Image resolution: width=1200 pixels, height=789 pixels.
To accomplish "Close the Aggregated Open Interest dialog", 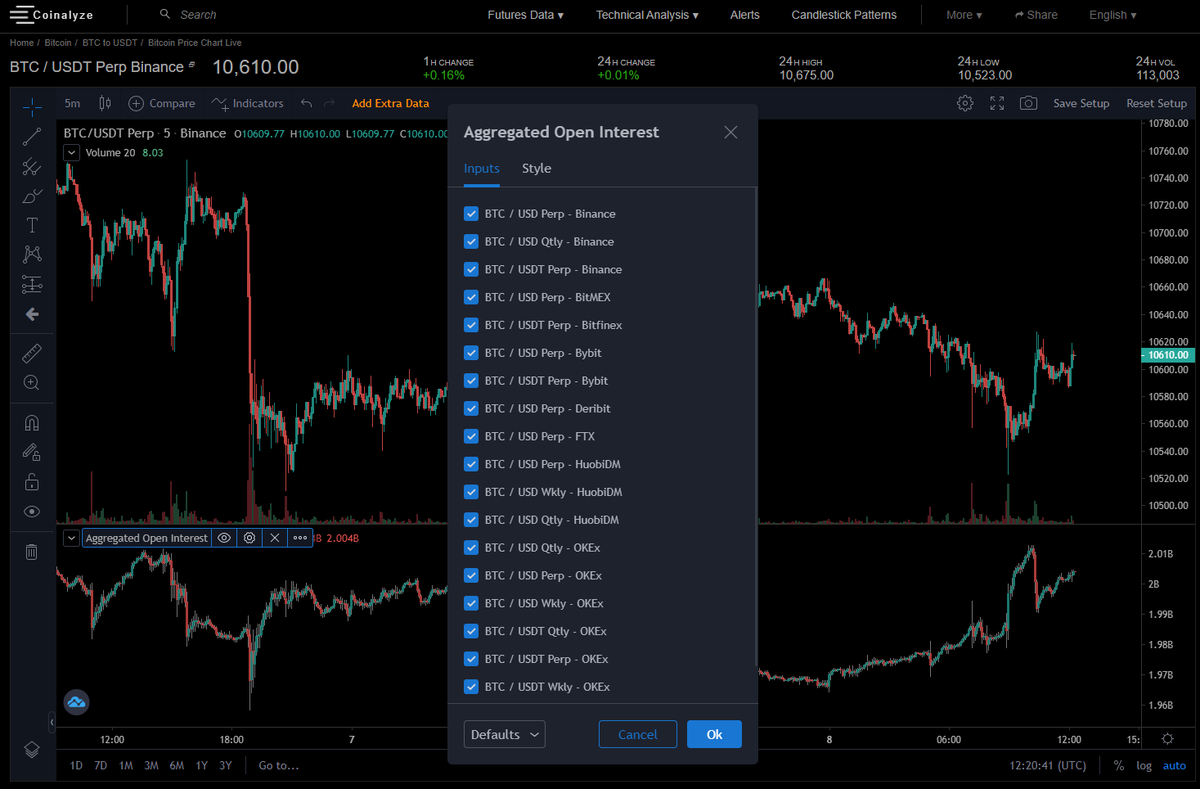I will coord(731,132).
